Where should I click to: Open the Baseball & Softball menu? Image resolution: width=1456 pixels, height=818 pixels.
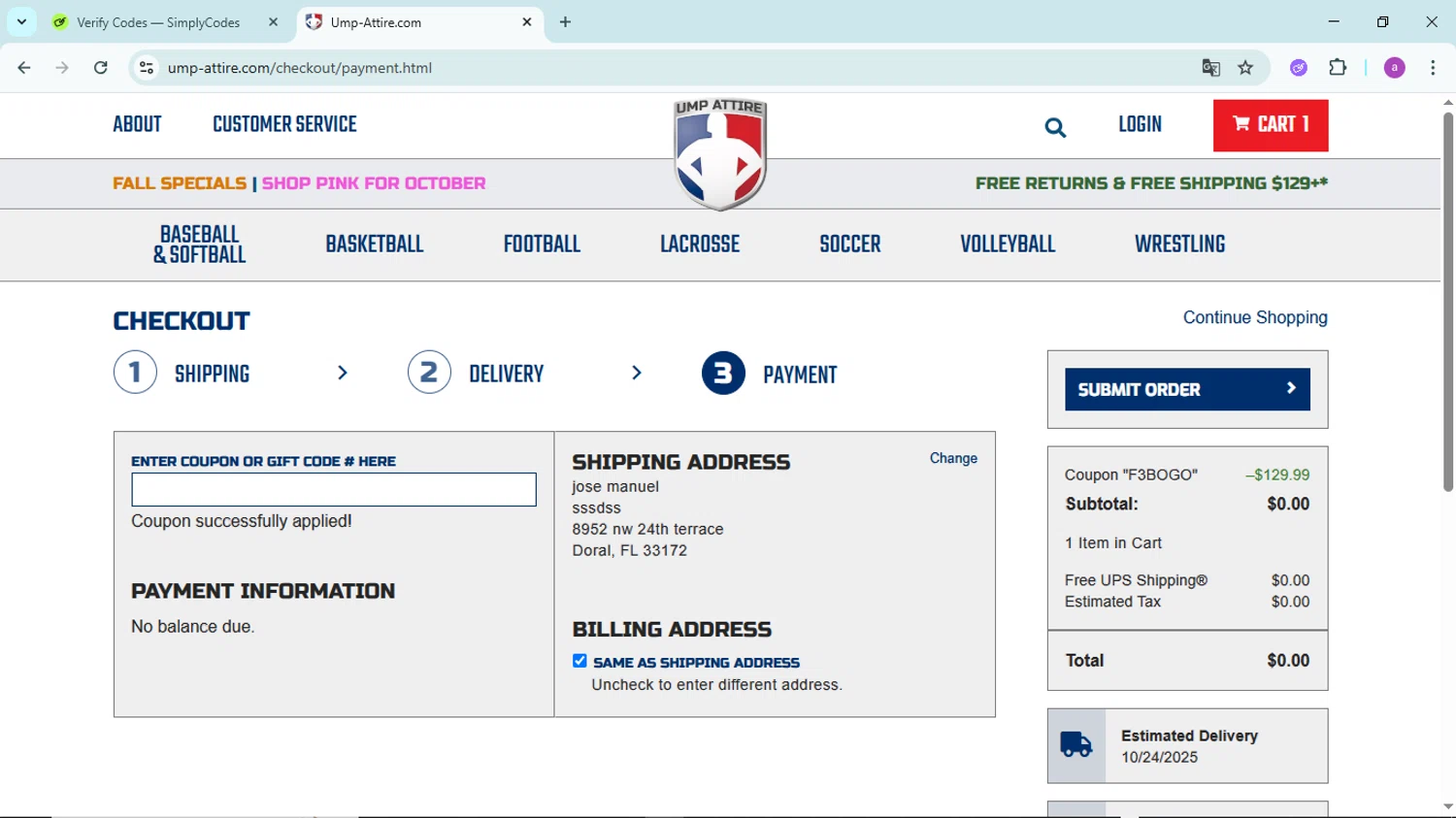tap(199, 245)
